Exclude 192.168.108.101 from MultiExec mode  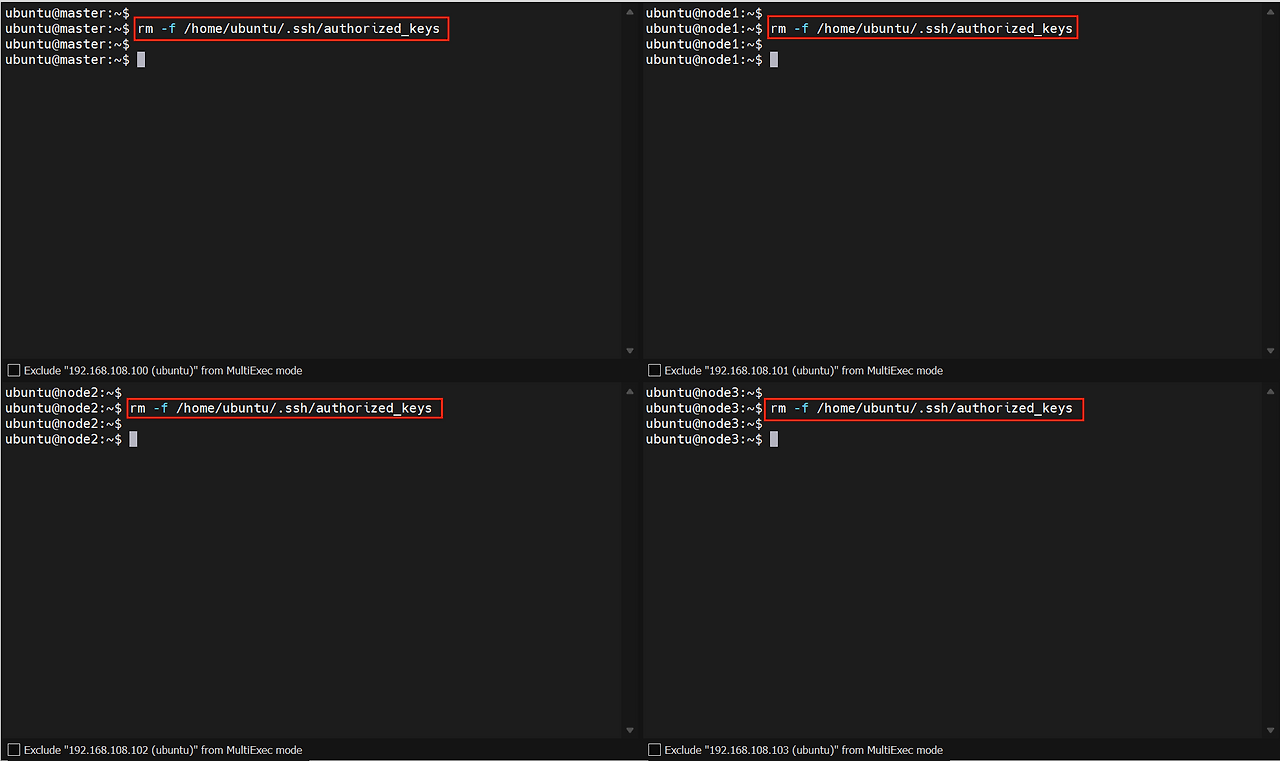[655, 371]
